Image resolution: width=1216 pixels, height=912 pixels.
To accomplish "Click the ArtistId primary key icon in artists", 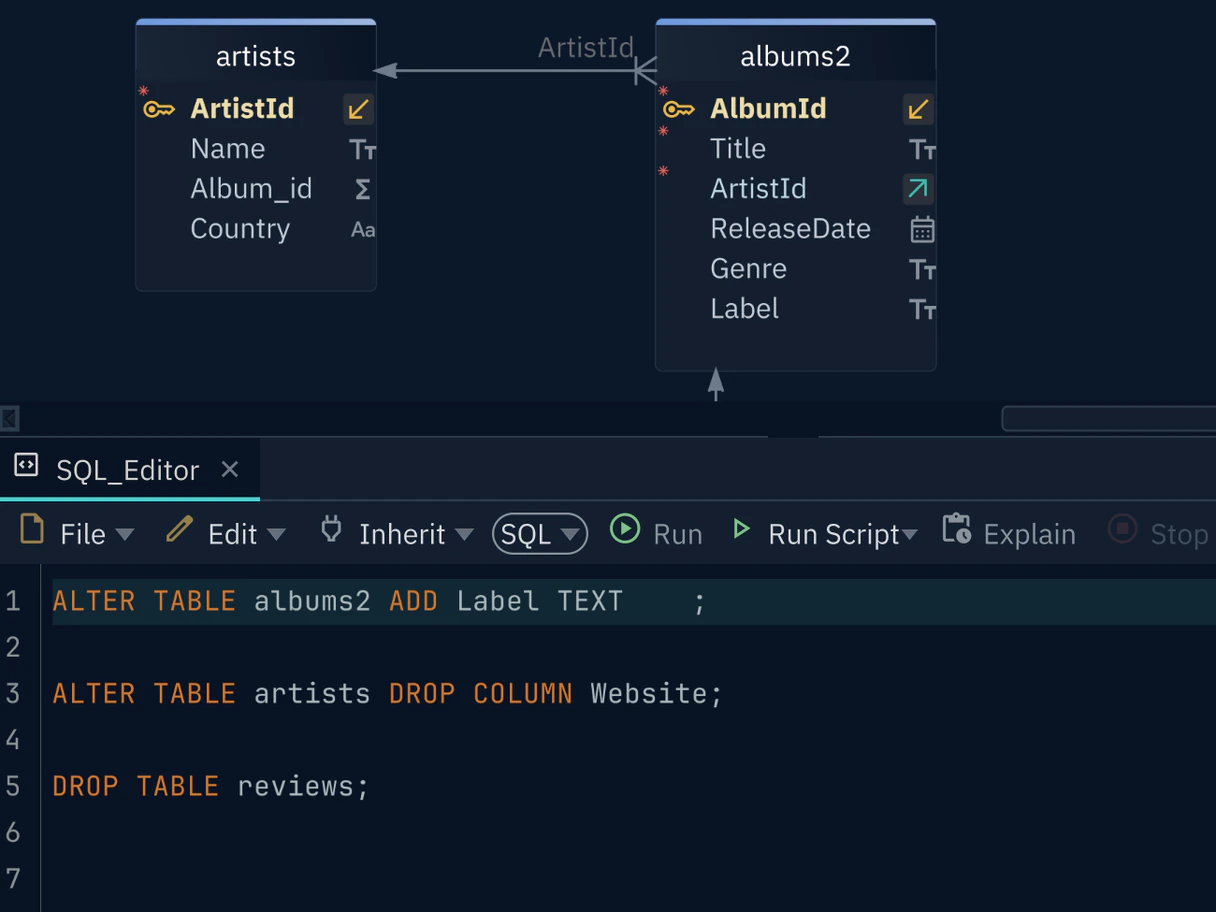I will (x=159, y=109).
